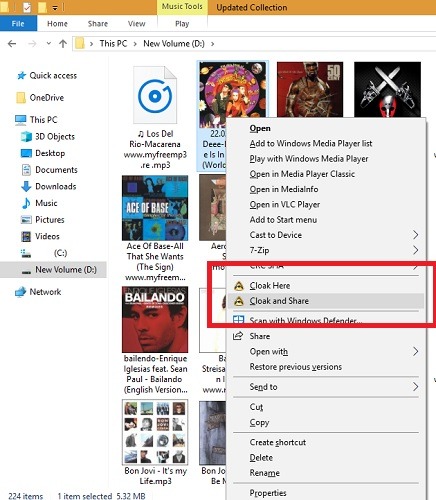
Task: Open the File ribbon tab
Action: pyautogui.click(x=18, y=24)
